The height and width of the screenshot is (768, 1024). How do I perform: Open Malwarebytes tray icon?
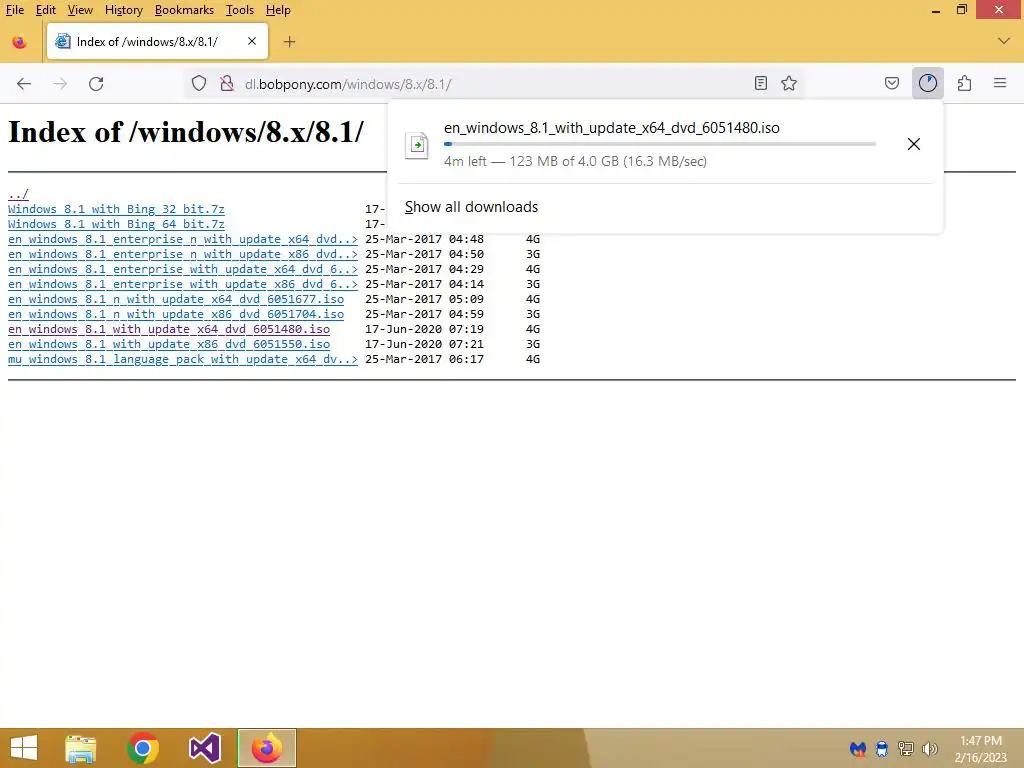pos(858,748)
